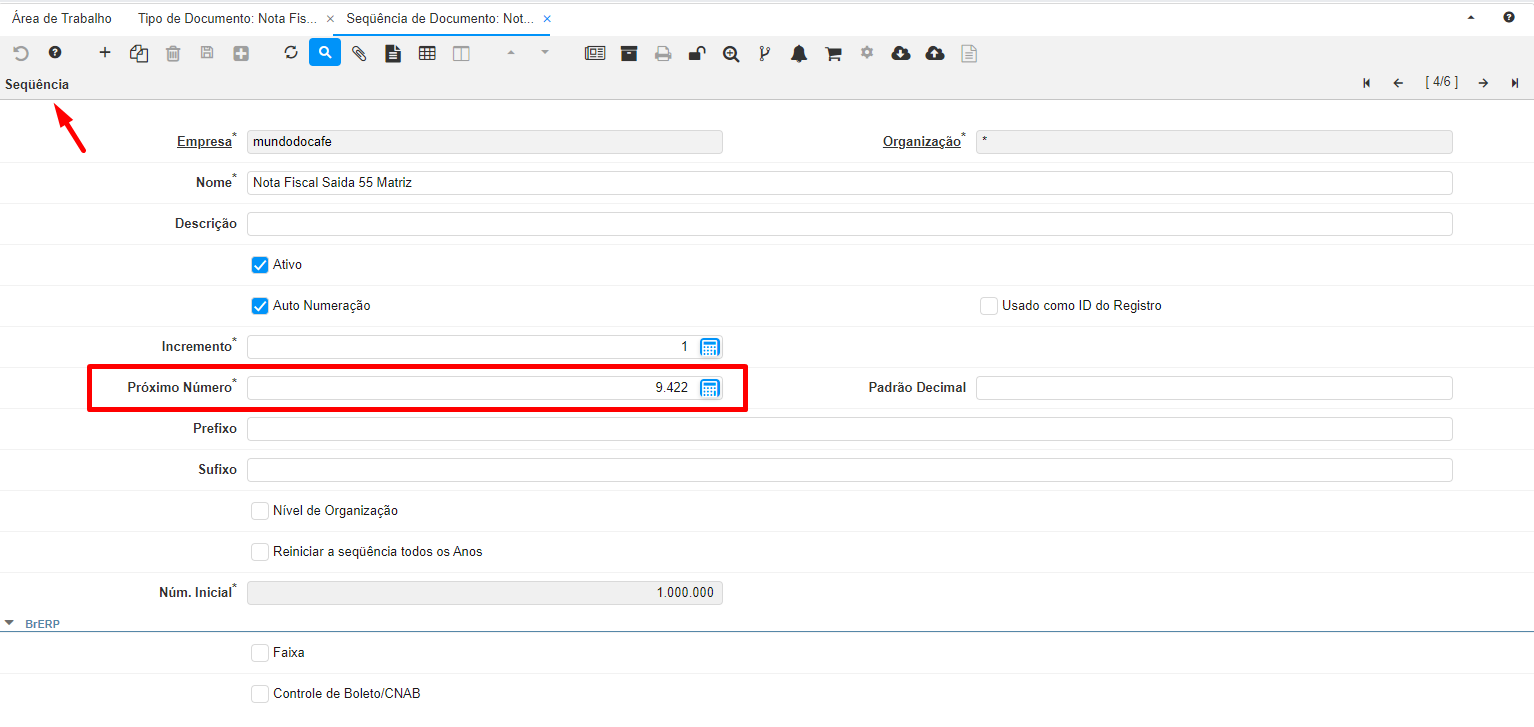1534x727 pixels.
Task: Click the Refresh icon in the toolbar
Action: (291, 53)
